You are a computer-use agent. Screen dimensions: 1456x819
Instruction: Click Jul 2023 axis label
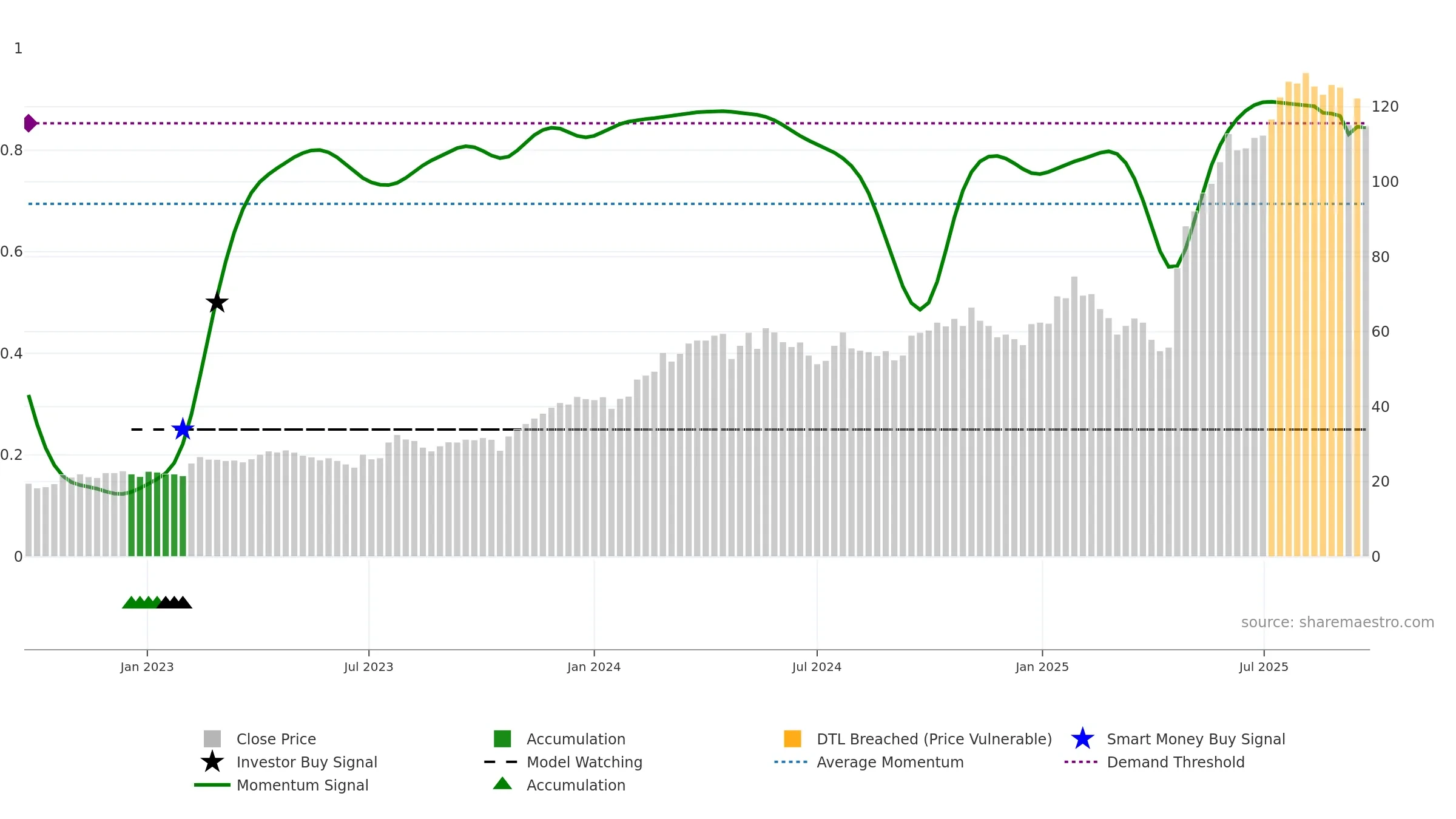368,667
